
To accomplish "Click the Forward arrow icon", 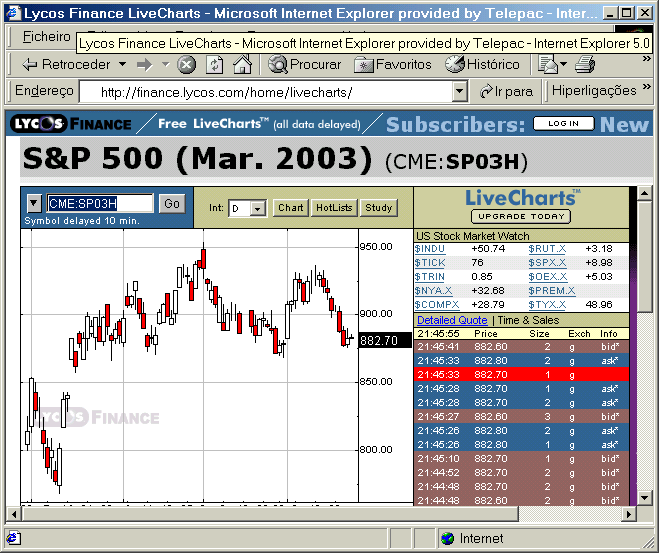I will click(145, 65).
